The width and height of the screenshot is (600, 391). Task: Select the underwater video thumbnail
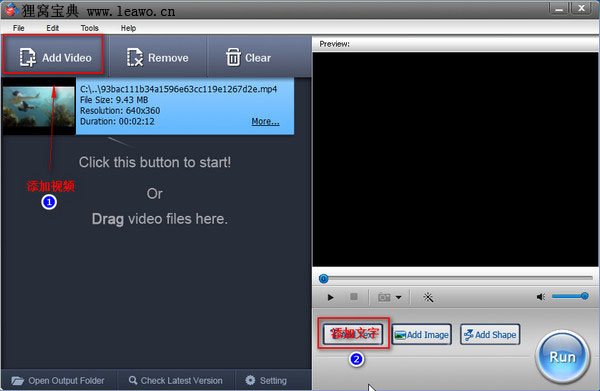(x=39, y=107)
